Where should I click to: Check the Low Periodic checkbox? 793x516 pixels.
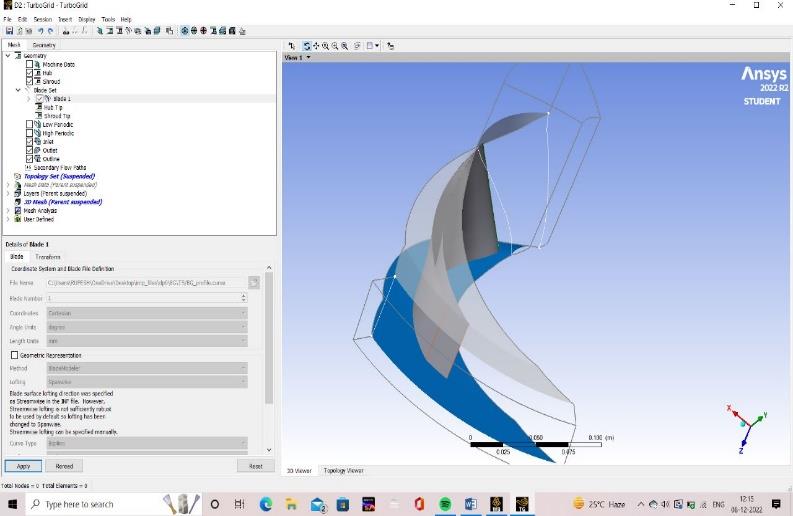click(x=29, y=124)
